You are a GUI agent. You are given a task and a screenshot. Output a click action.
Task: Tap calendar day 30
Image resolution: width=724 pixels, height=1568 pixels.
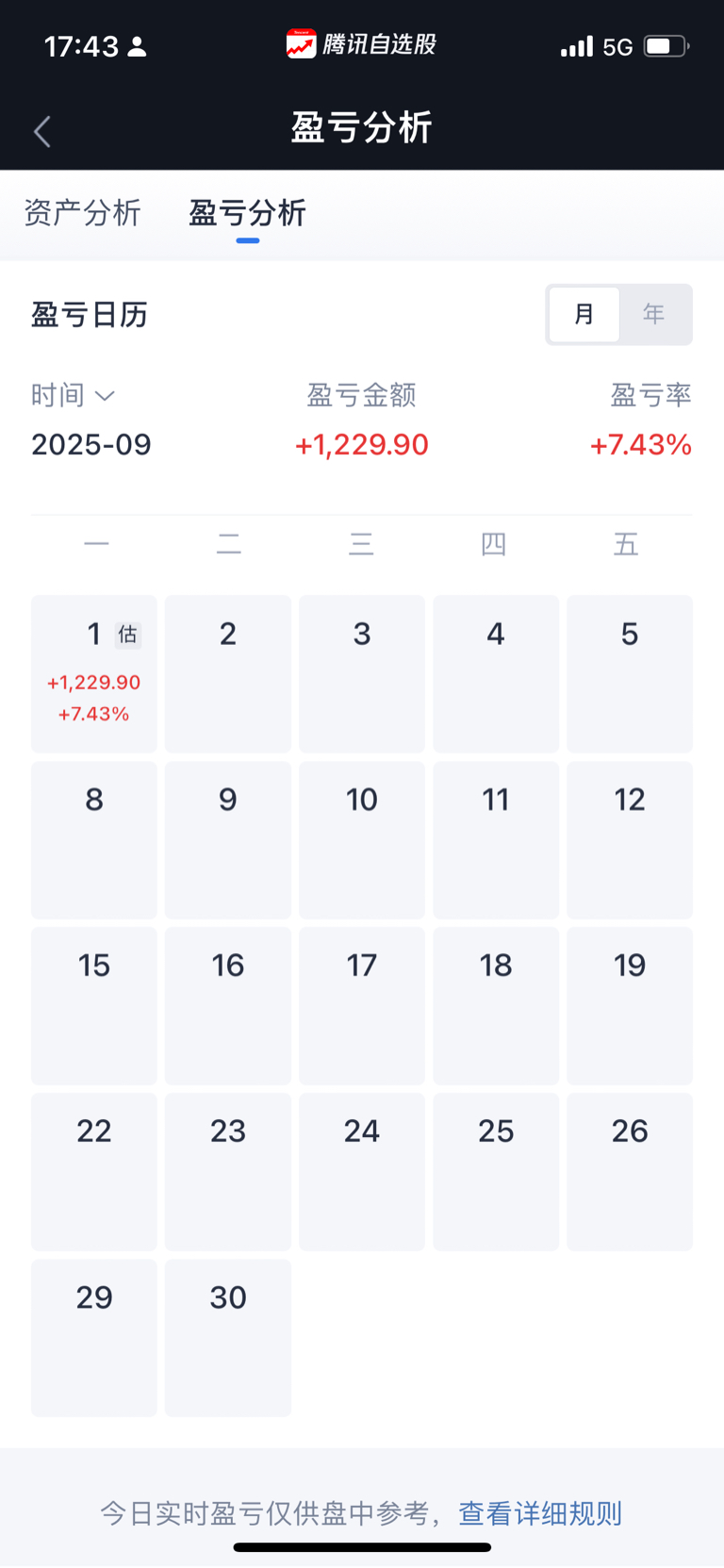pos(228,1337)
